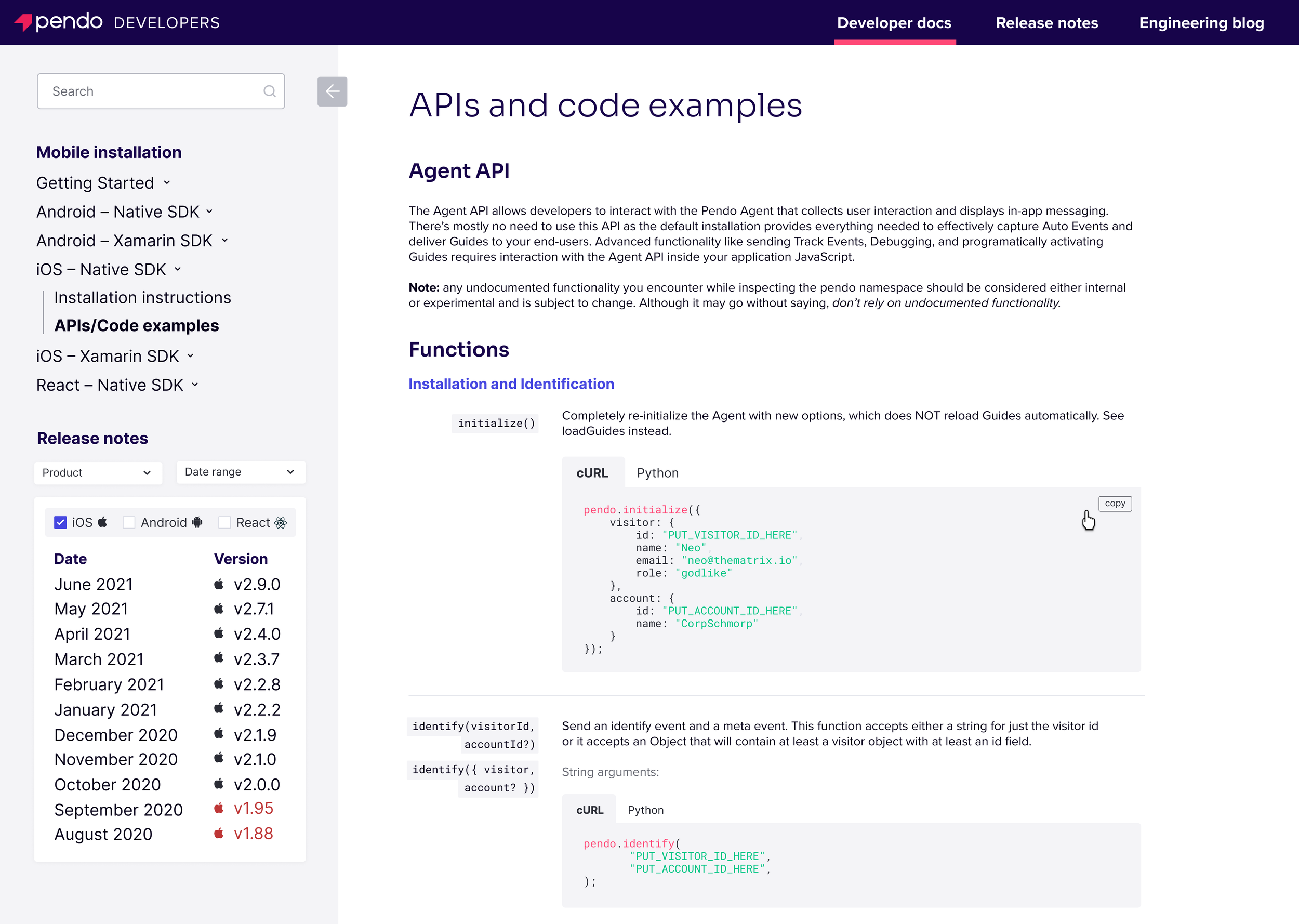This screenshot has width=1299, height=924.
Task: Open the Date range dropdown
Action: click(x=241, y=472)
